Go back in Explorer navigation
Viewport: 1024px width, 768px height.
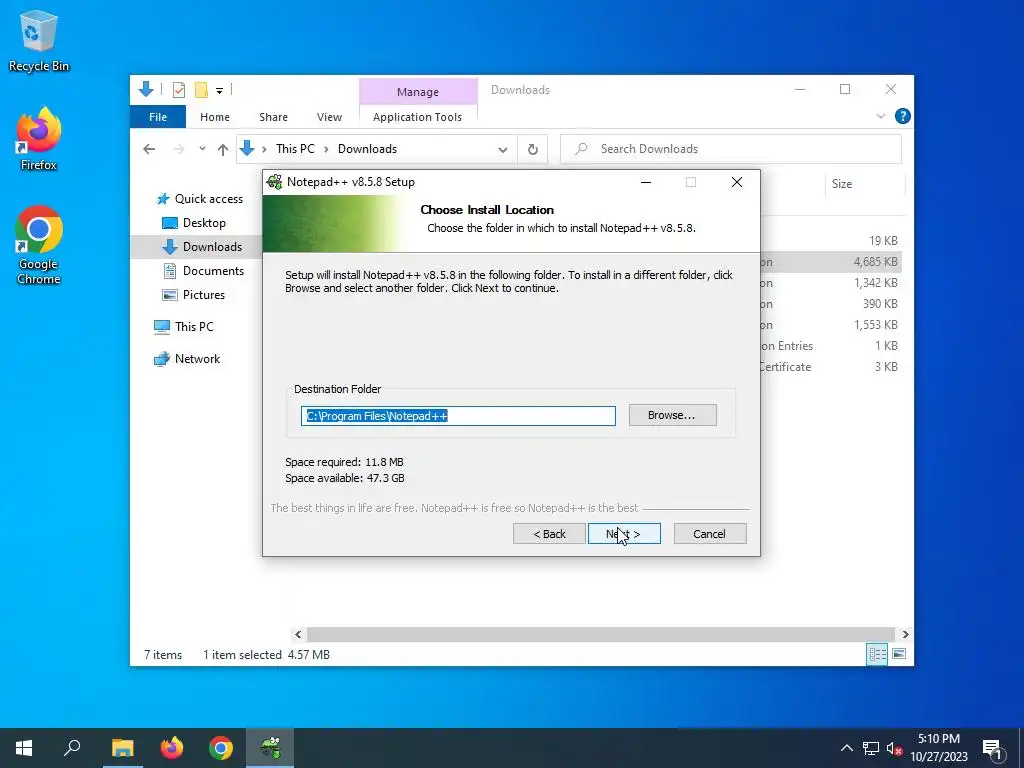(149, 149)
